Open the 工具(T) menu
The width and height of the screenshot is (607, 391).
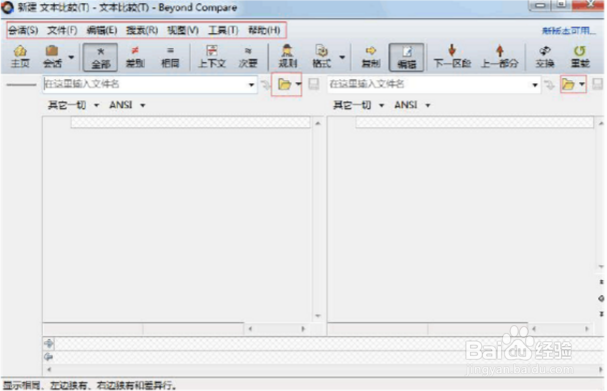click(x=223, y=30)
